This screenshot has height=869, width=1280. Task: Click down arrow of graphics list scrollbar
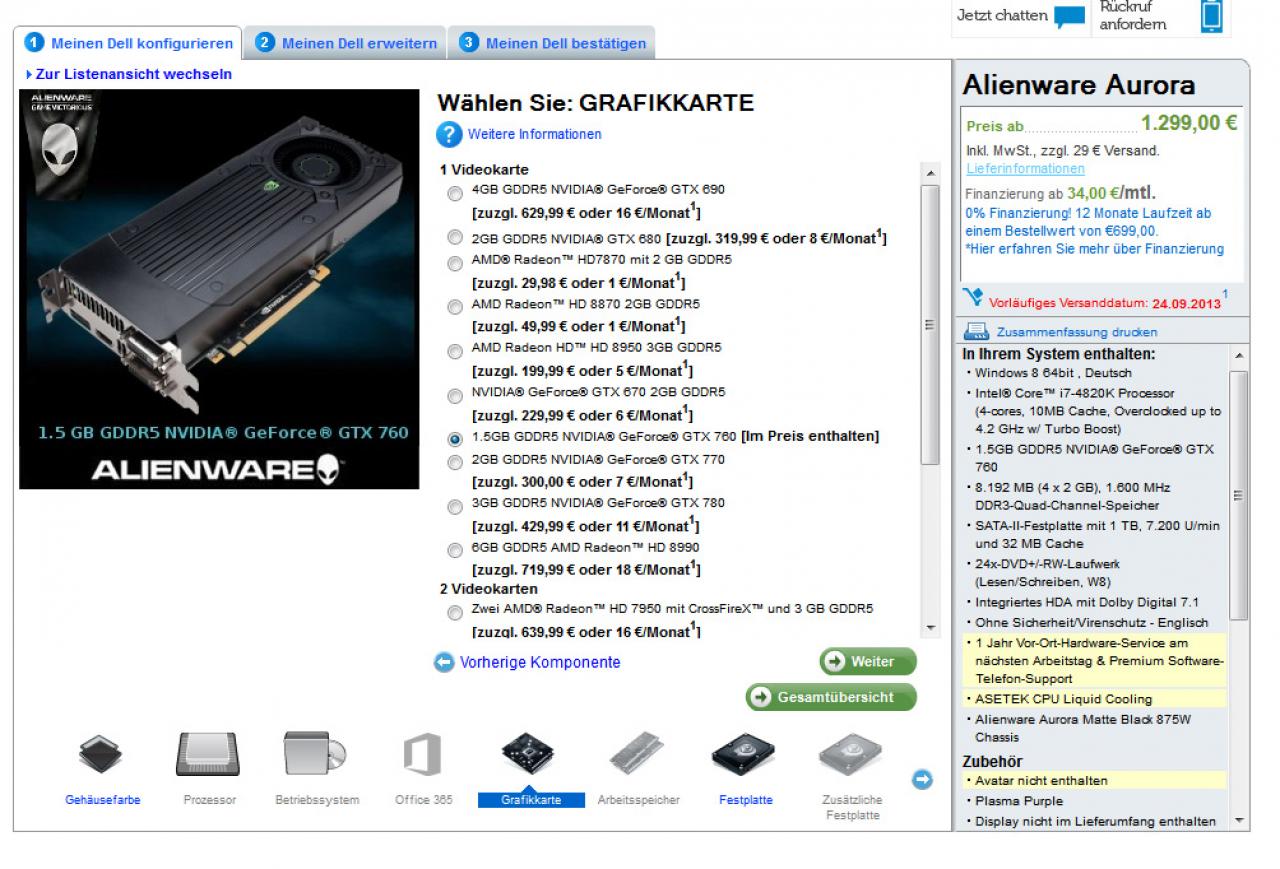[x=931, y=628]
